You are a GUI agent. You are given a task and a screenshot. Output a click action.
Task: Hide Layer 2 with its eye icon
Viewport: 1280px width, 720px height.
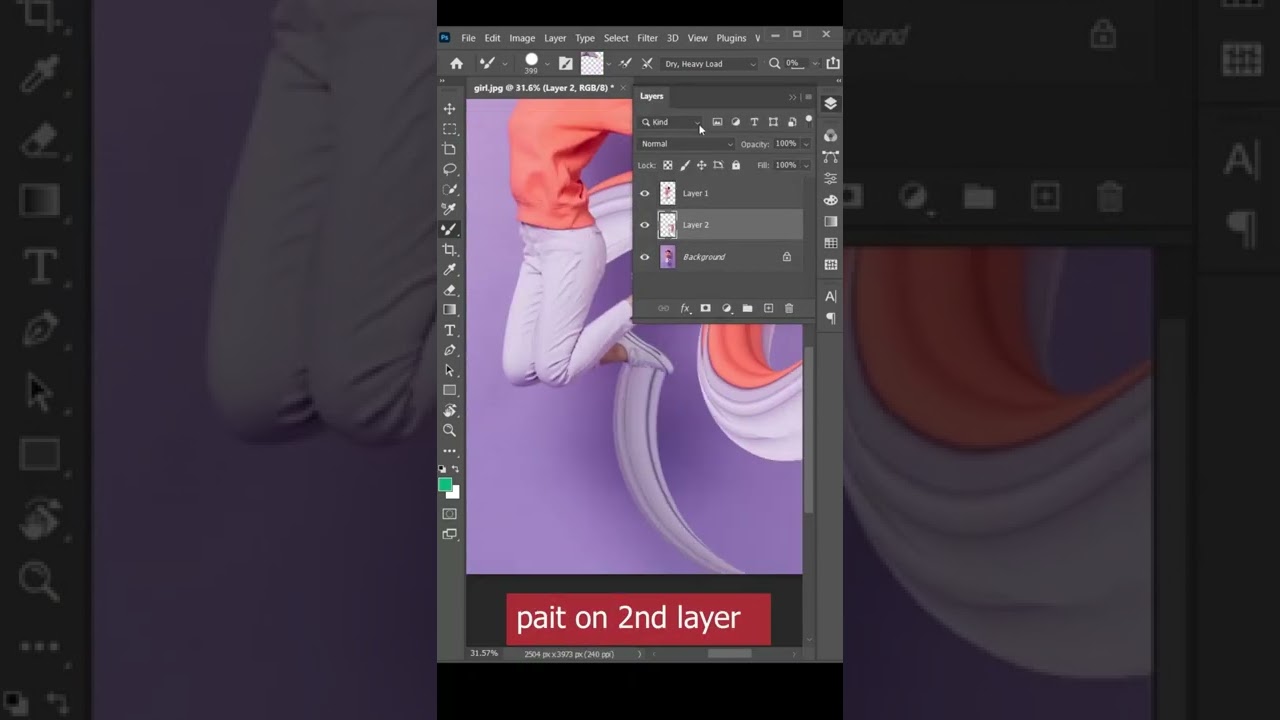point(644,225)
